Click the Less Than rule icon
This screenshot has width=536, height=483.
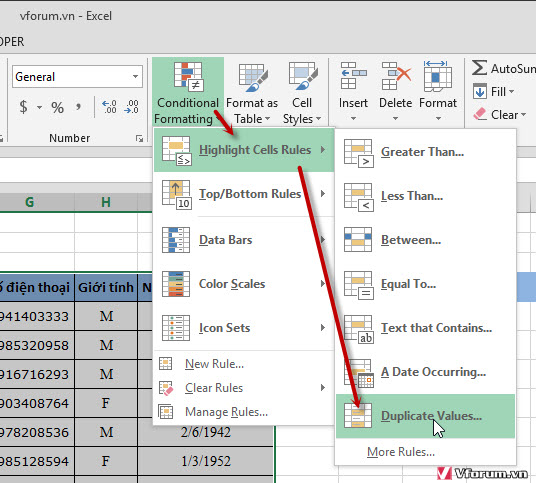point(358,197)
